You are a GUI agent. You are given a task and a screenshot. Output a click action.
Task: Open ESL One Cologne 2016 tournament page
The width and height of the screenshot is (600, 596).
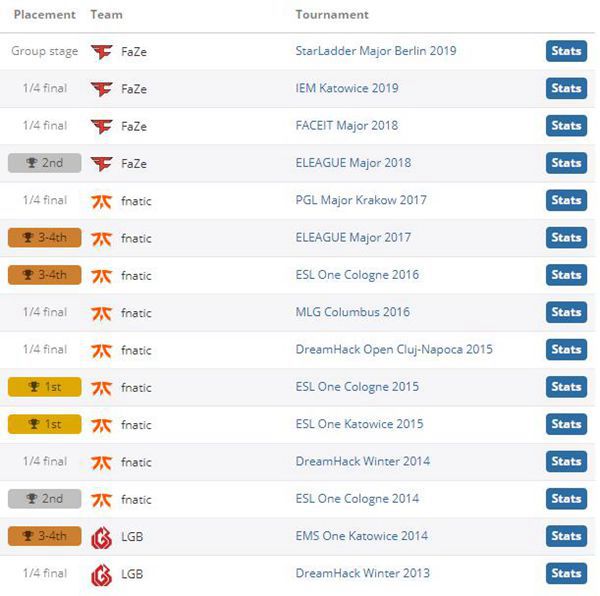point(357,275)
